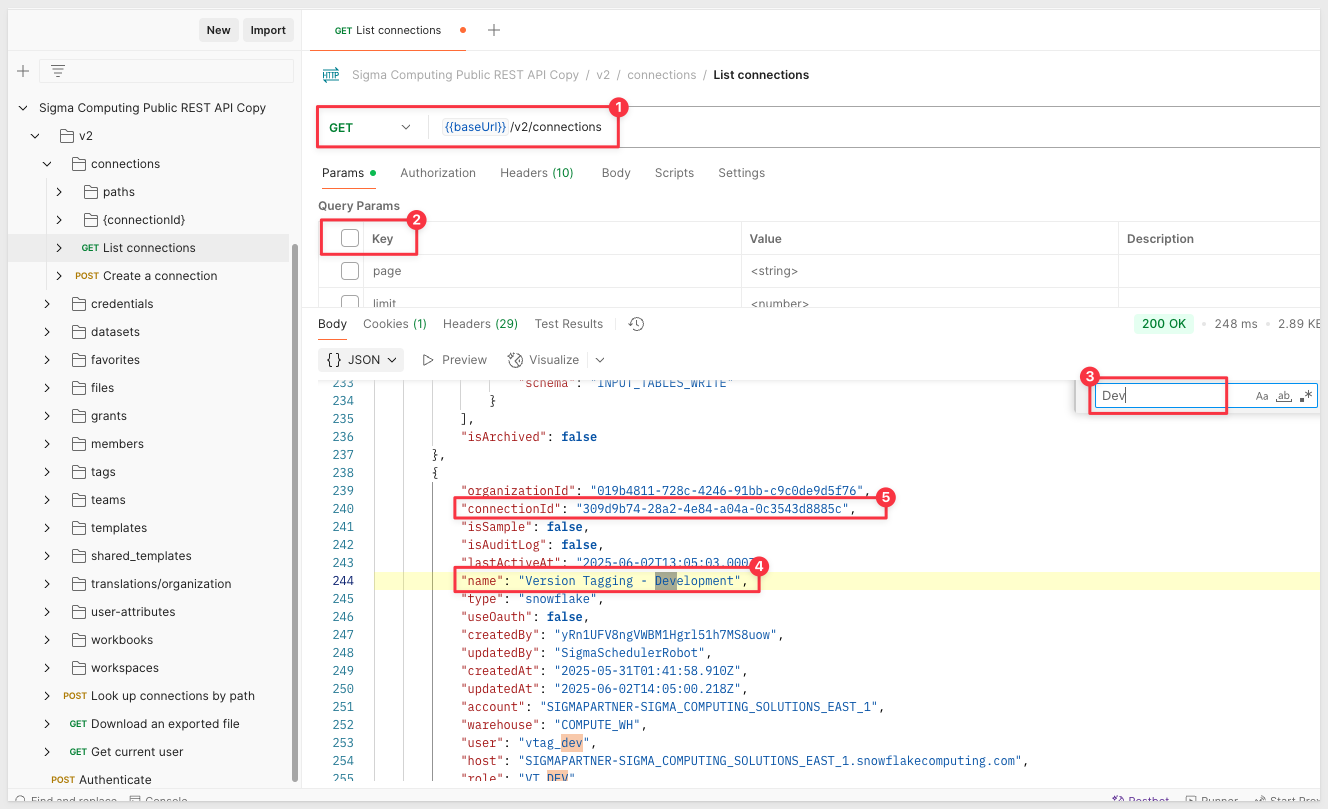Screen dimensions: 1328x809
Task: Open connections breadcrumb link
Action: click(661, 75)
